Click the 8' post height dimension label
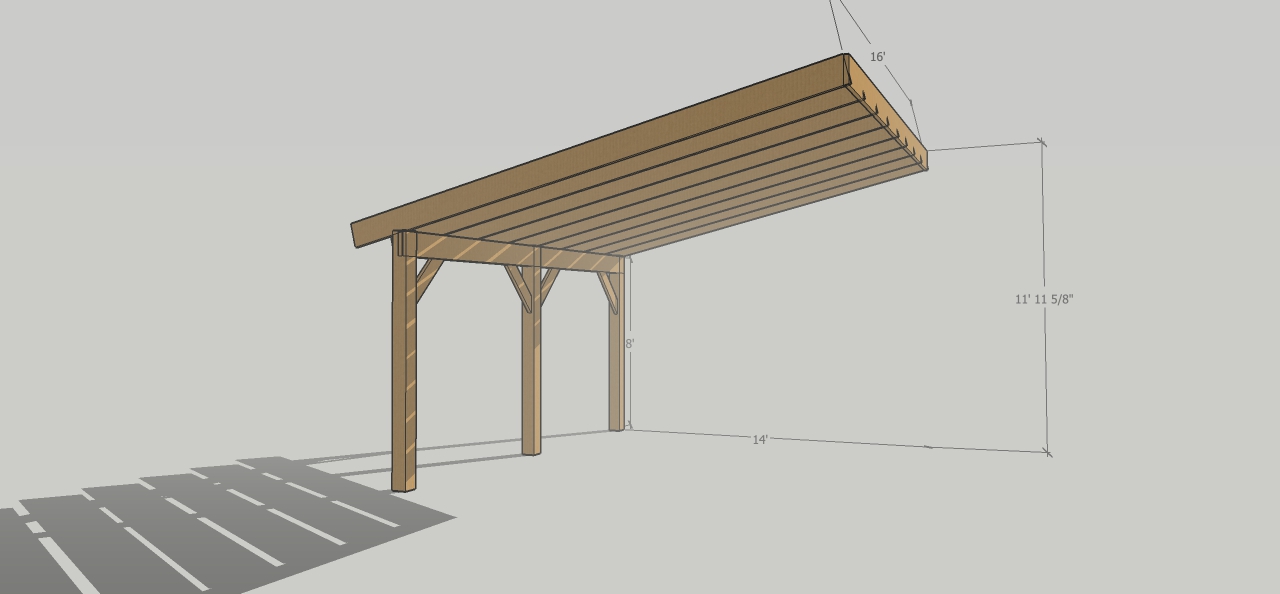Image resolution: width=1280 pixels, height=594 pixels. (x=630, y=343)
